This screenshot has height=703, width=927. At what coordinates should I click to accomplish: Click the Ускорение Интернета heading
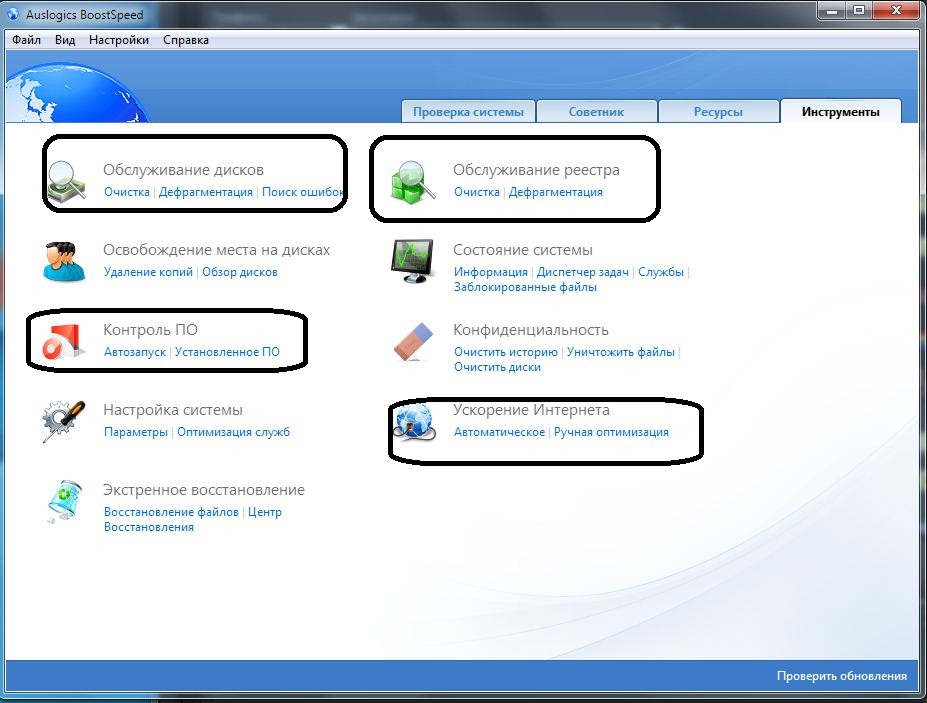pos(531,410)
